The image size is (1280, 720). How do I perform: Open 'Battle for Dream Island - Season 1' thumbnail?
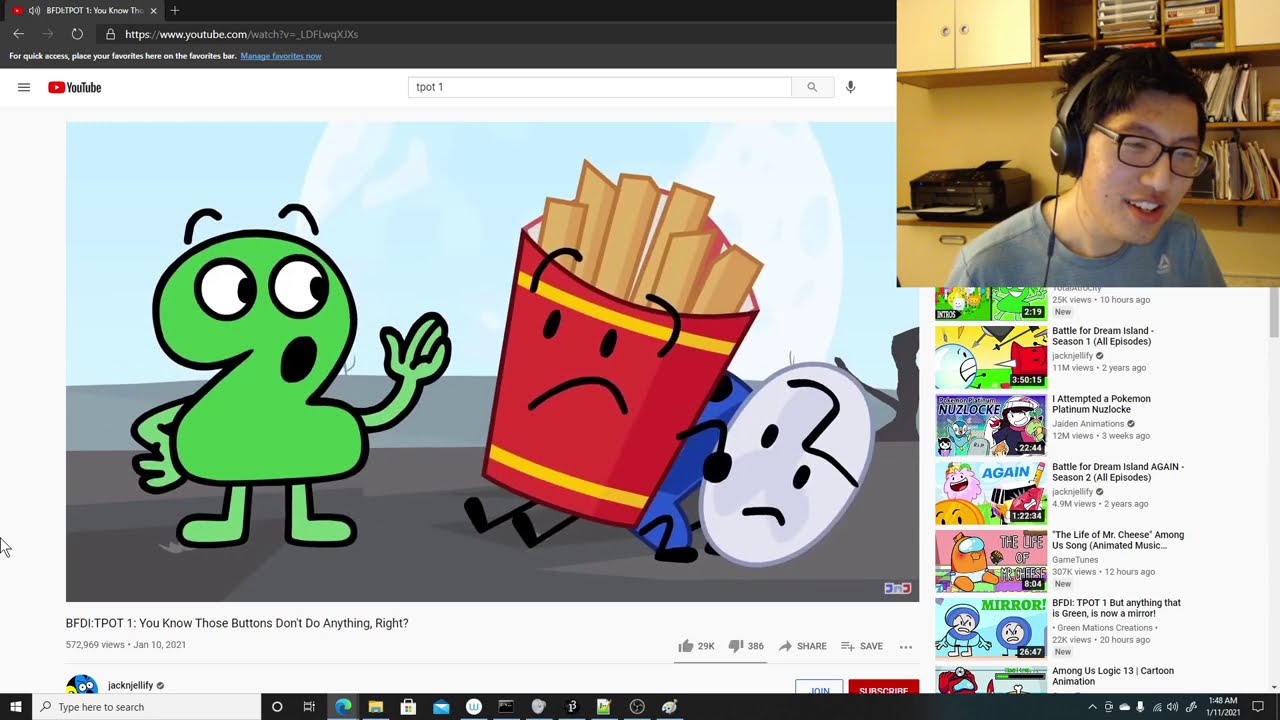[991, 356]
